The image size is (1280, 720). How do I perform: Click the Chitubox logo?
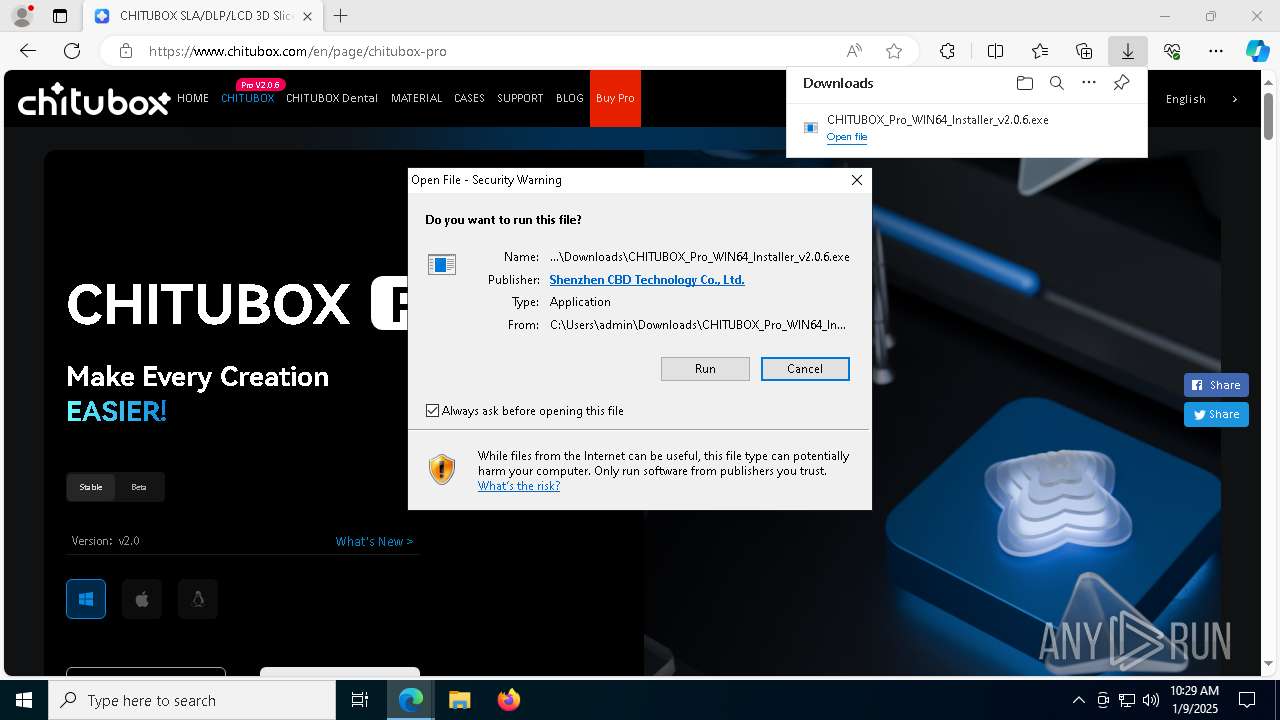pyautogui.click(x=93, y=99)
